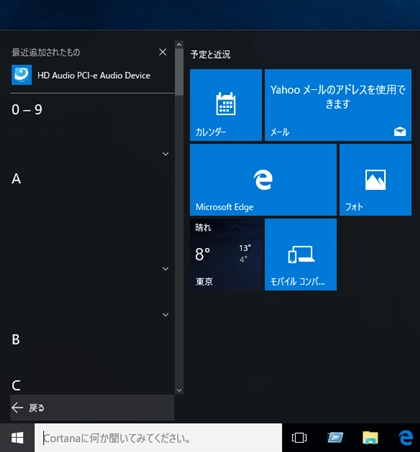The image size is (420, 452).
Task: Open HD Audio PCI-e Audio Device app
Action: click(92, 75)
